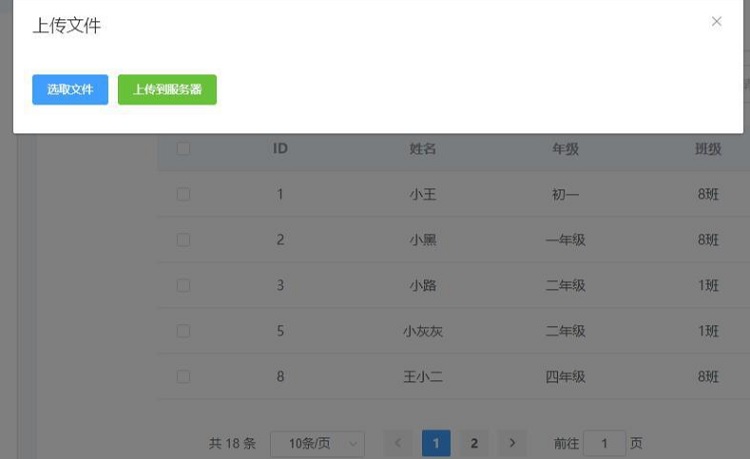Click the 上传文件 dialog title

click(67, 26)
